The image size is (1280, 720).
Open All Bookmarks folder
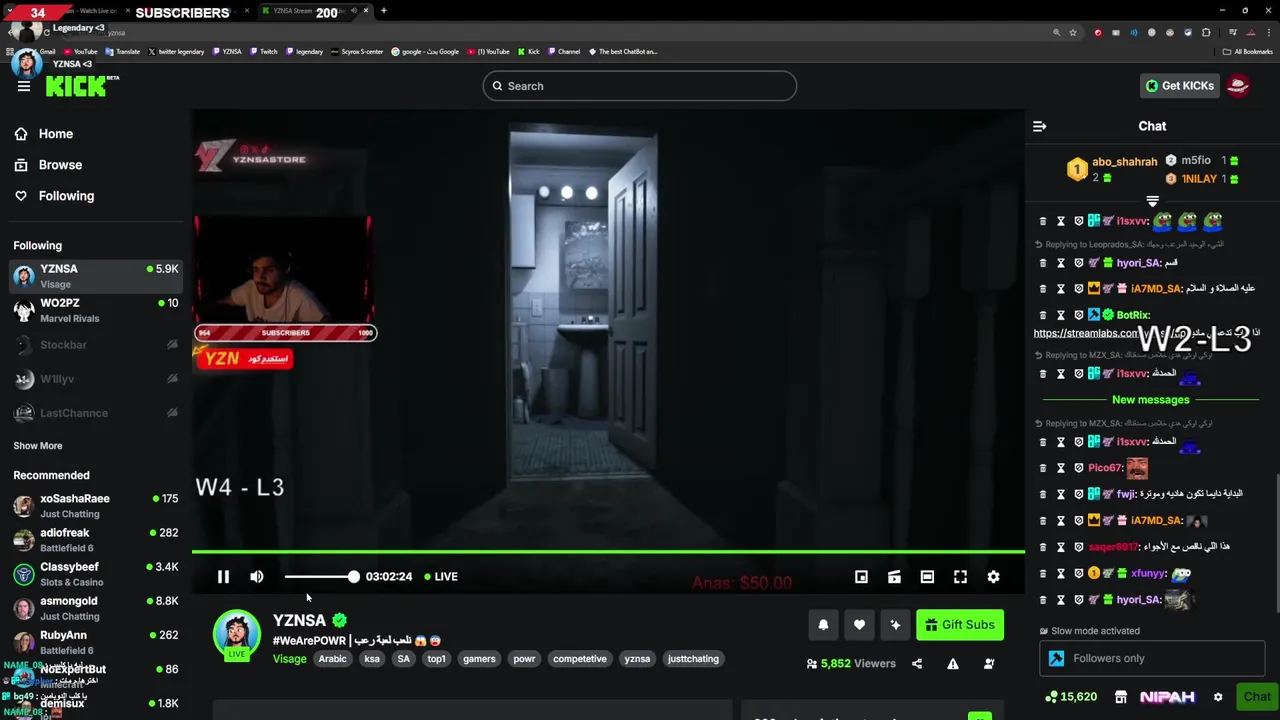tap(1247, 51)
